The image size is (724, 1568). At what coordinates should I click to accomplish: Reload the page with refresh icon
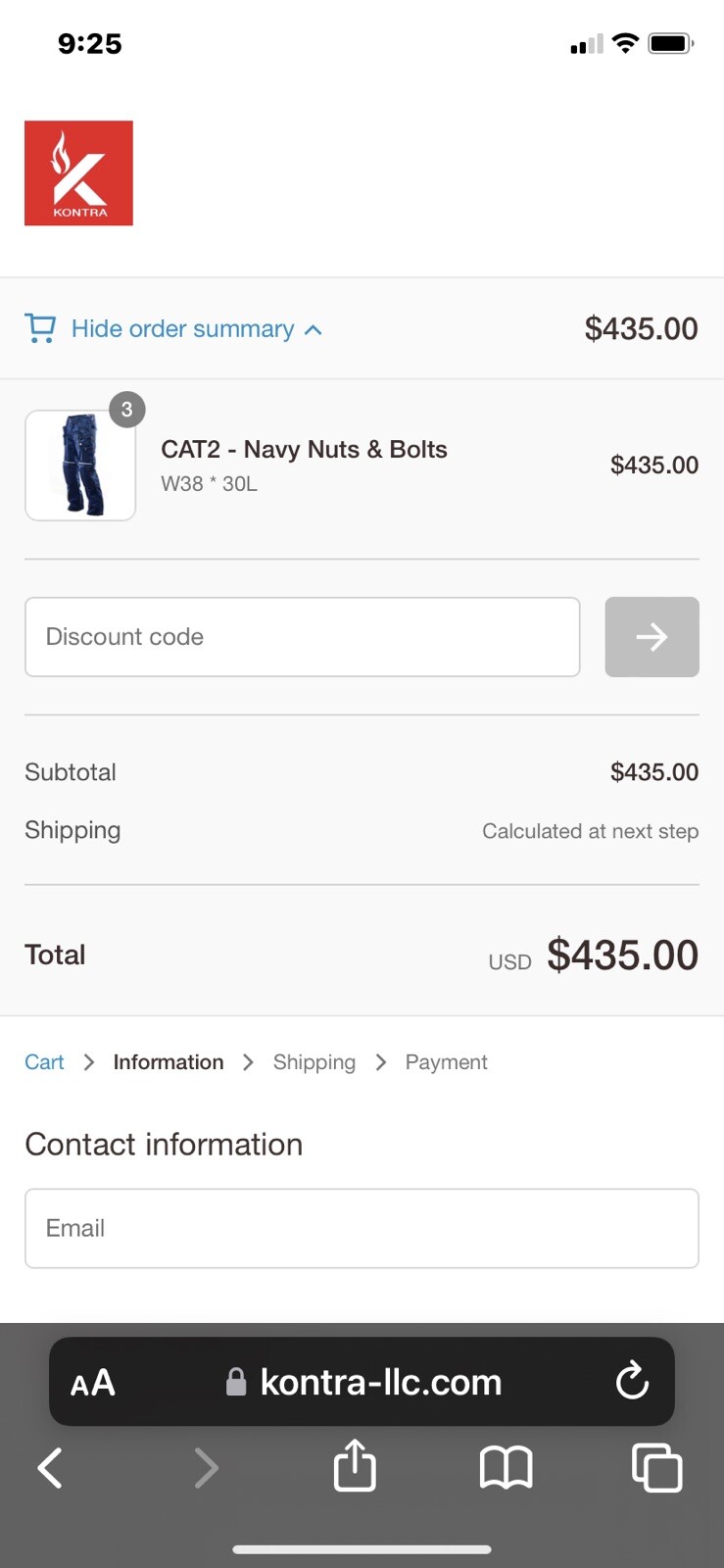[632, 1382]
